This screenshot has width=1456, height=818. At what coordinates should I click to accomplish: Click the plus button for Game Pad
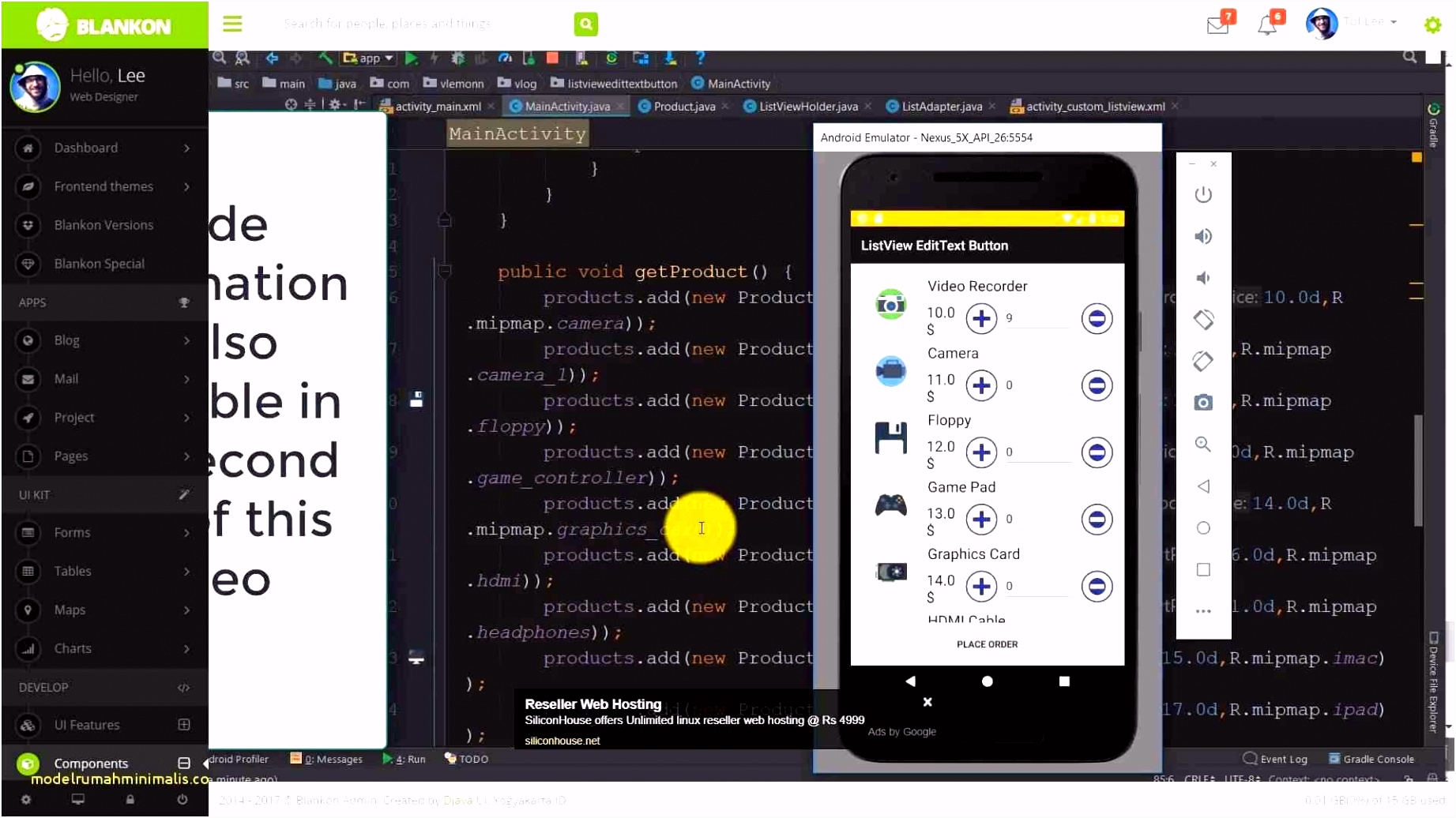click(x=981, y=520)
